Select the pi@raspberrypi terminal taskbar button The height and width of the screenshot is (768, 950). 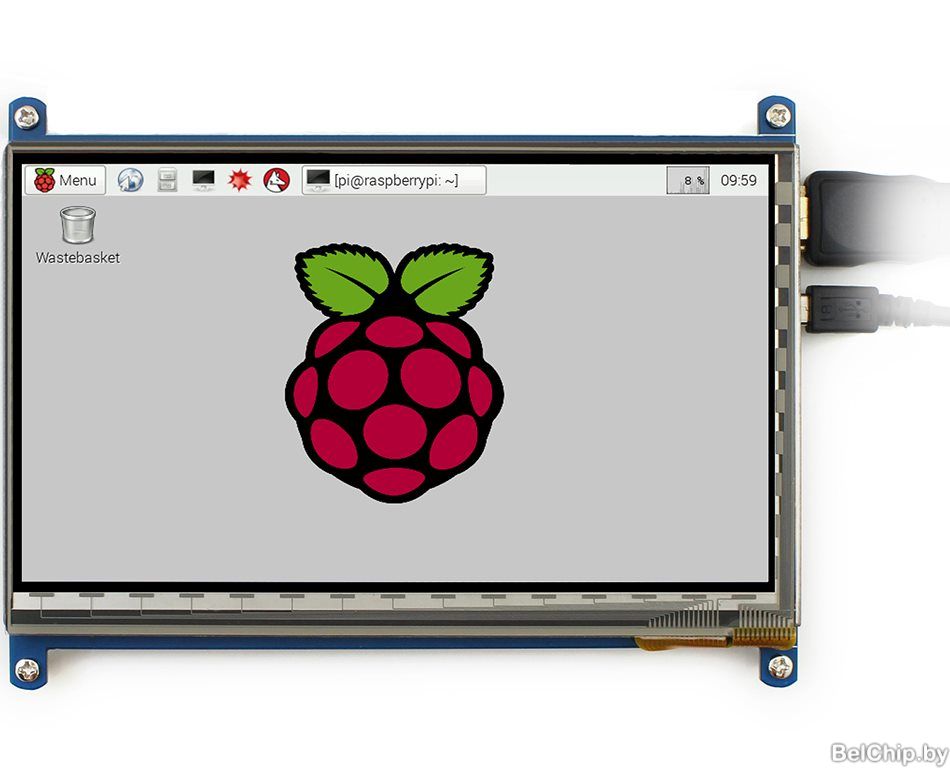tap(394, 180)
